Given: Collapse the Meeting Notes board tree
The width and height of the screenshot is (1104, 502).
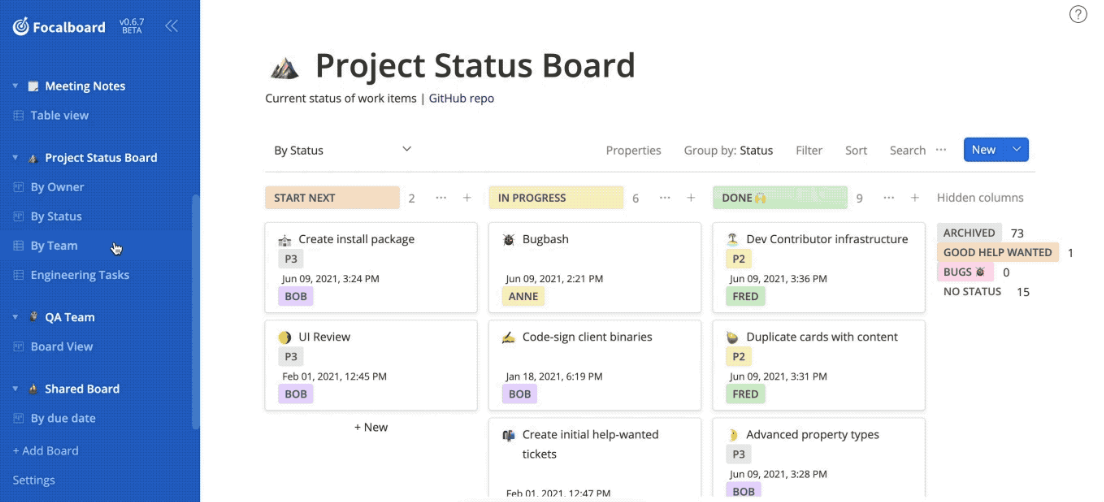Looking at the screenshot, I should coord(15,87).
